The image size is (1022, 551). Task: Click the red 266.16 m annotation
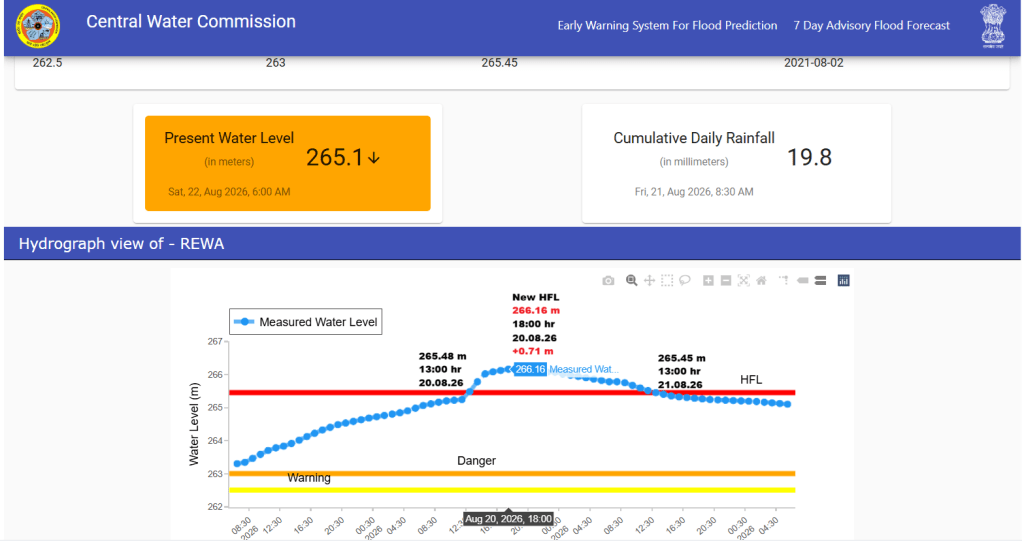pos(536,310)
